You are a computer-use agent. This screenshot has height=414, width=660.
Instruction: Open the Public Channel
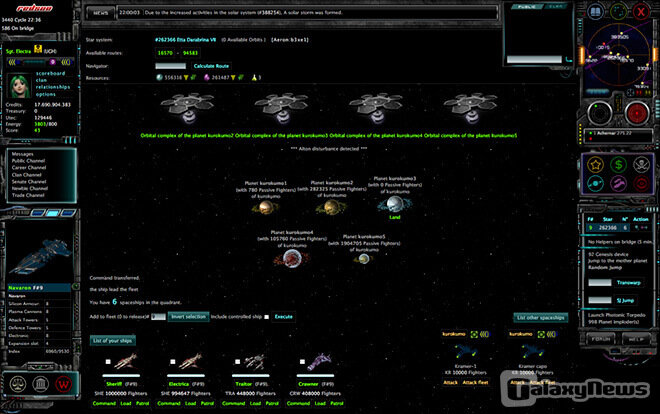coord(28,161)
